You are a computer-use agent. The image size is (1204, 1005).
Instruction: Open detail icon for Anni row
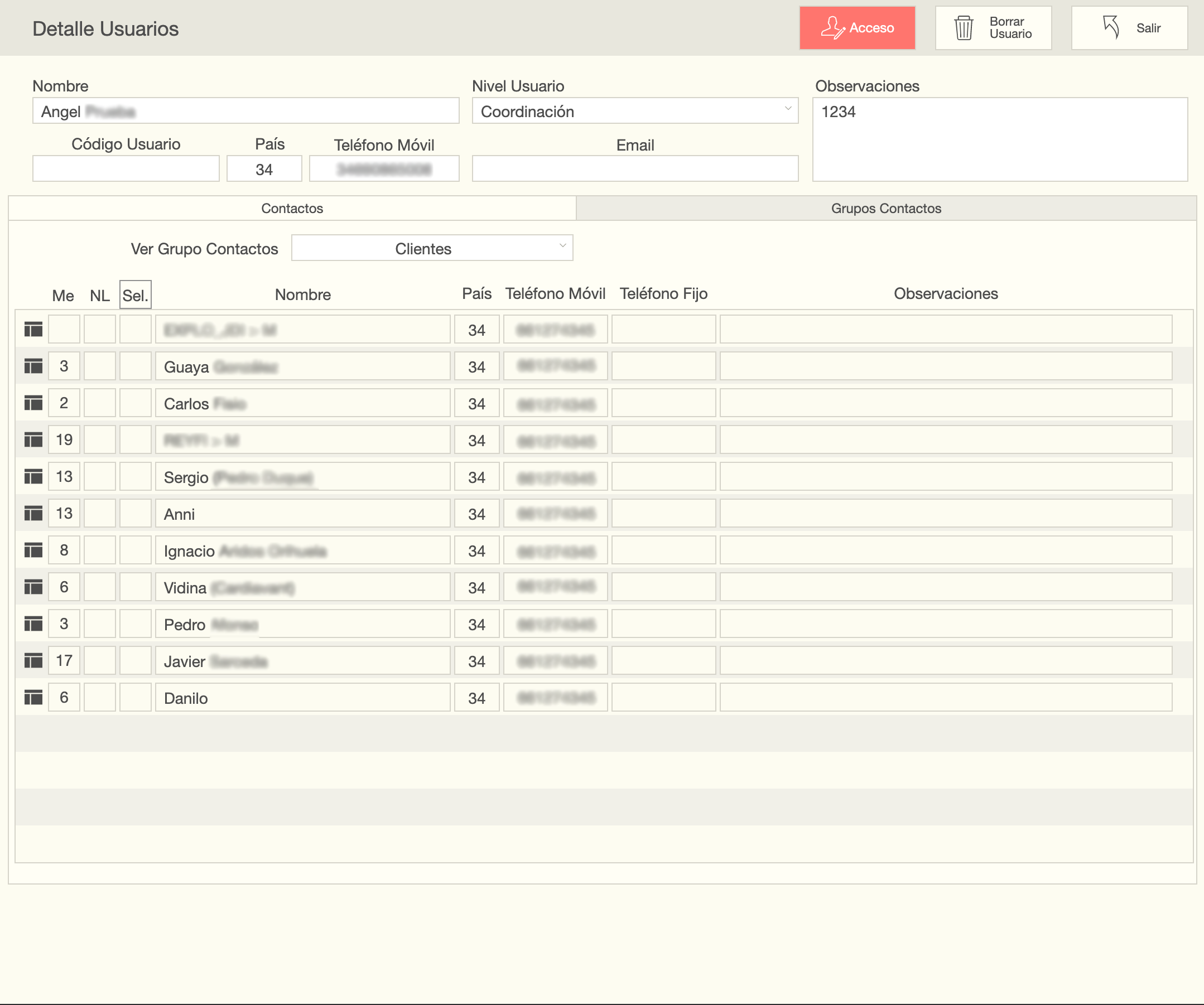tap(33, 514)
